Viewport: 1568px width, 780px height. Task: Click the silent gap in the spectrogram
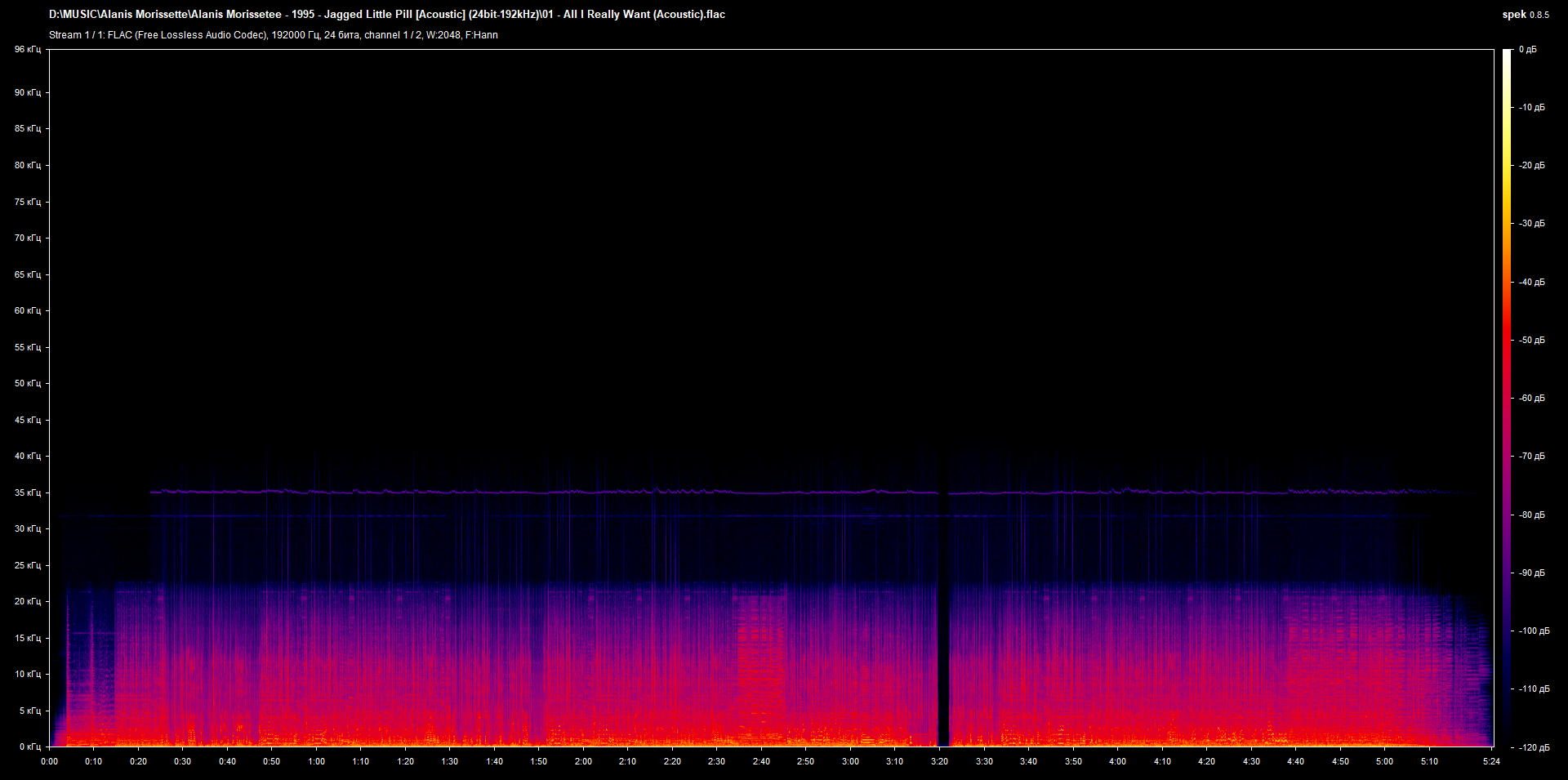pos(943,621)
